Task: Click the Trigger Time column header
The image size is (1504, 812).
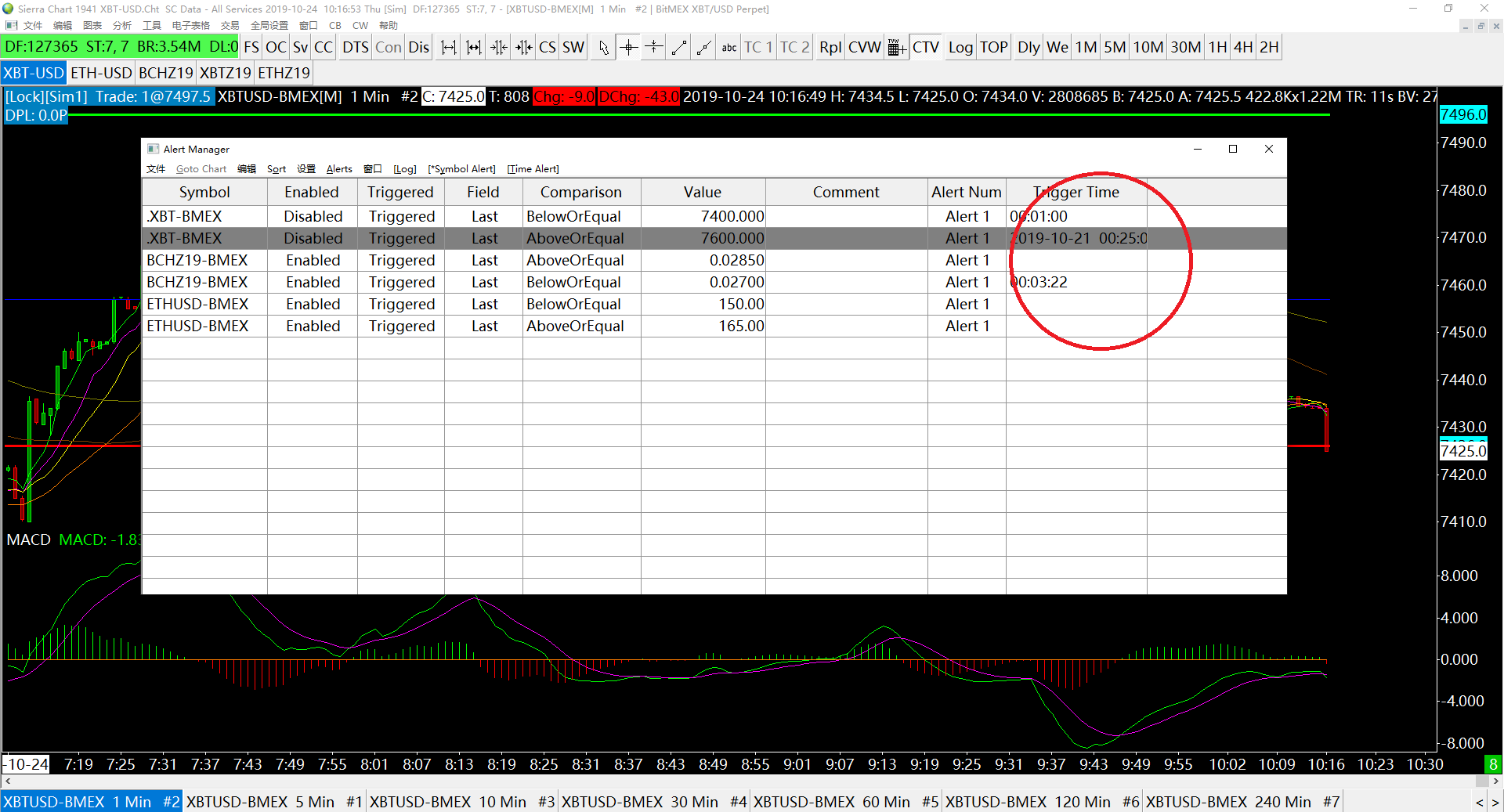Action: coord(1076,192)
